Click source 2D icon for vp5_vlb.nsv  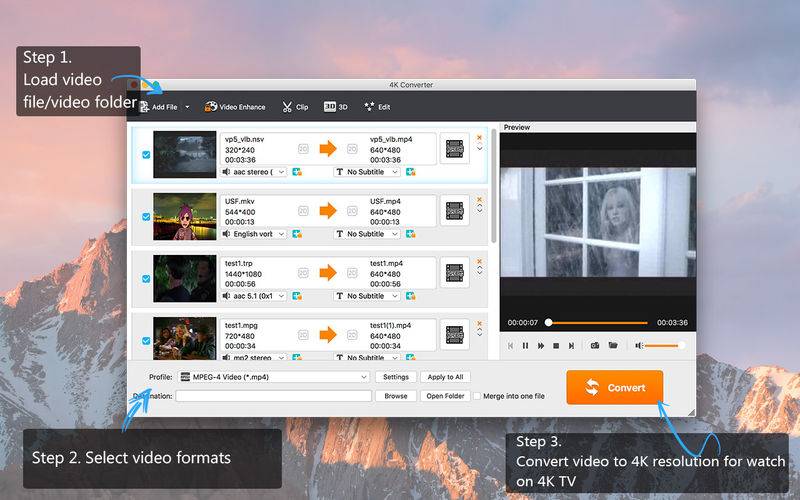(x=303, y=149)
